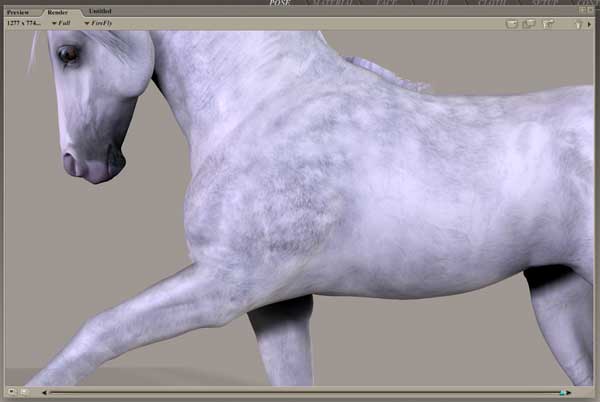
Task: Click the New Render Window icon
Action: pos(548,24)
